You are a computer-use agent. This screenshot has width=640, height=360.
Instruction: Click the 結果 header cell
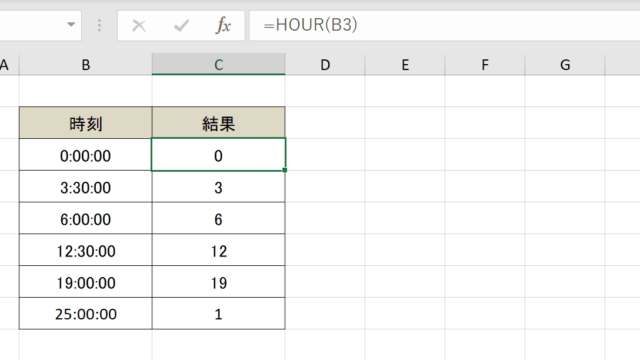(218, 123)
